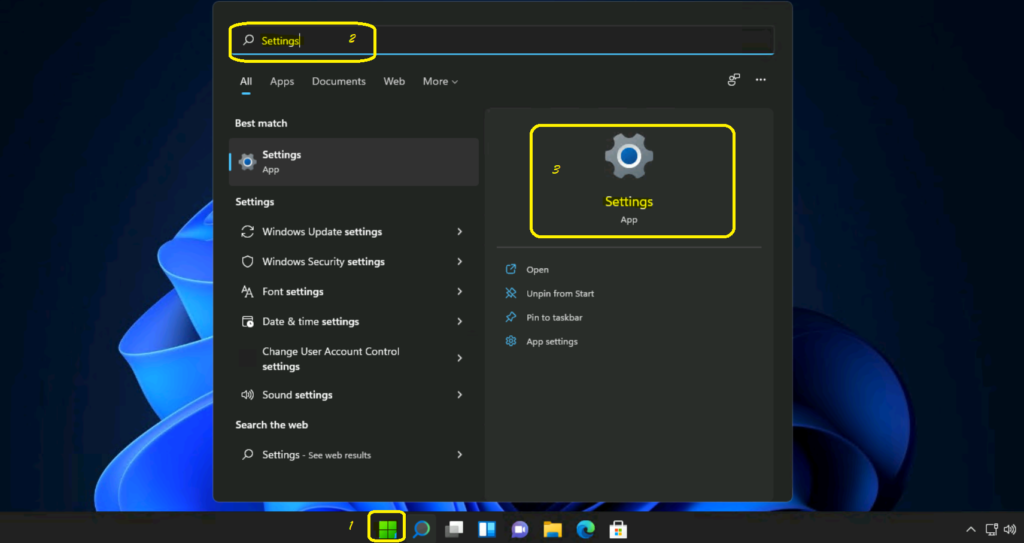Select Windows Update settings result
The image size is (1024, 543).
click(354, 232)
